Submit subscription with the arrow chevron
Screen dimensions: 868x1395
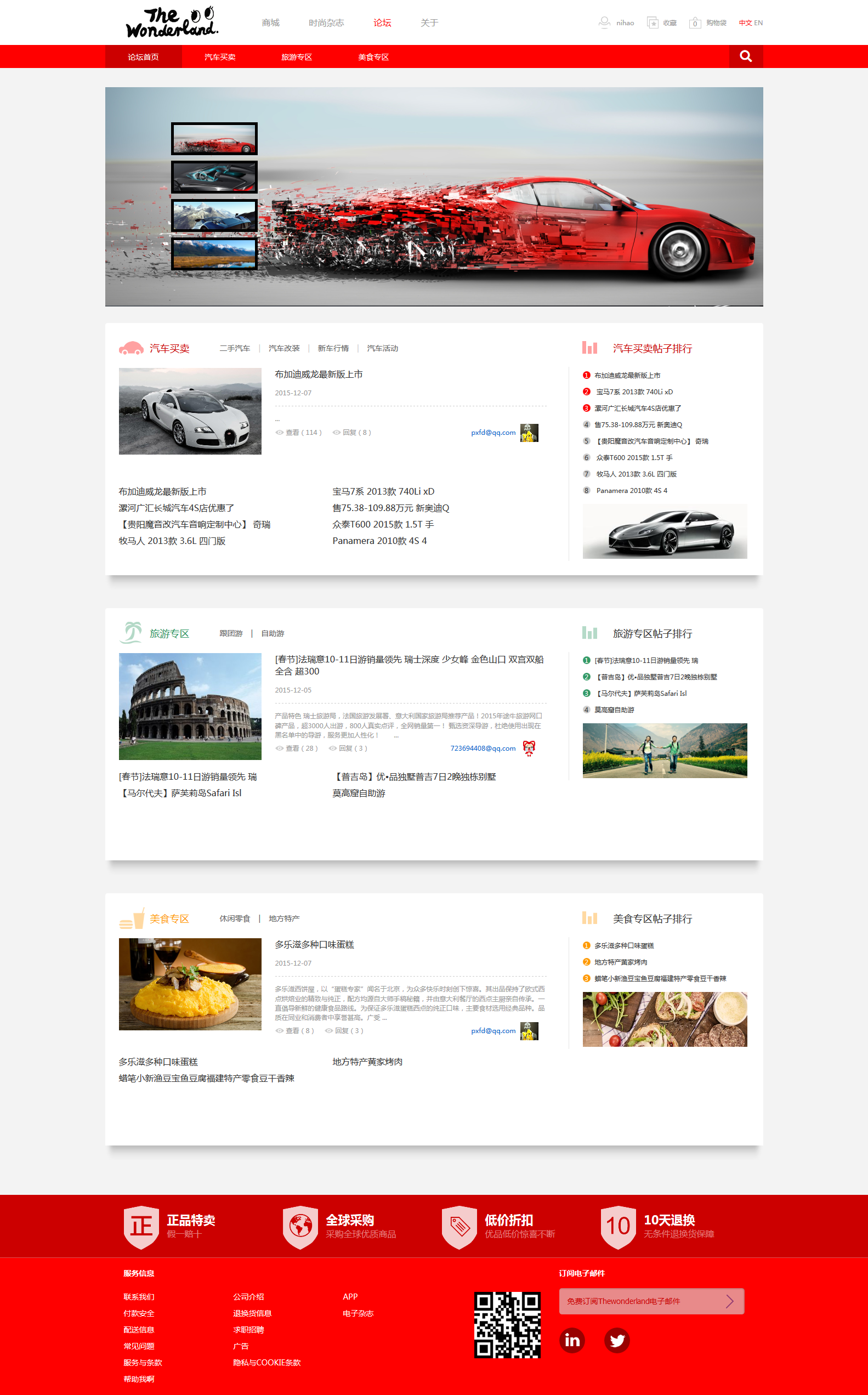(x=729, y=1301)
